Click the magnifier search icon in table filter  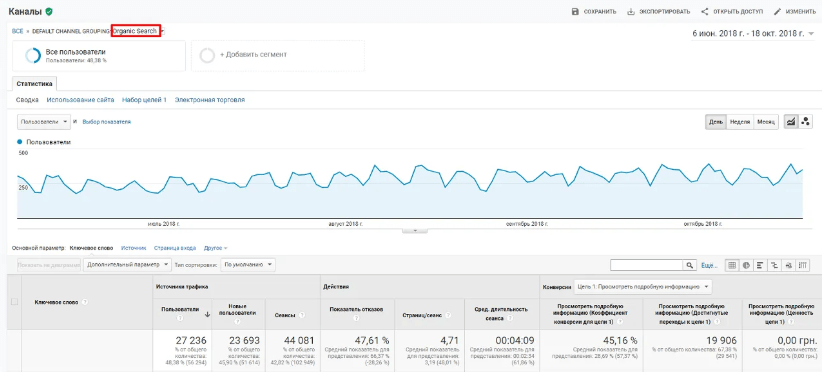[690, 265]
